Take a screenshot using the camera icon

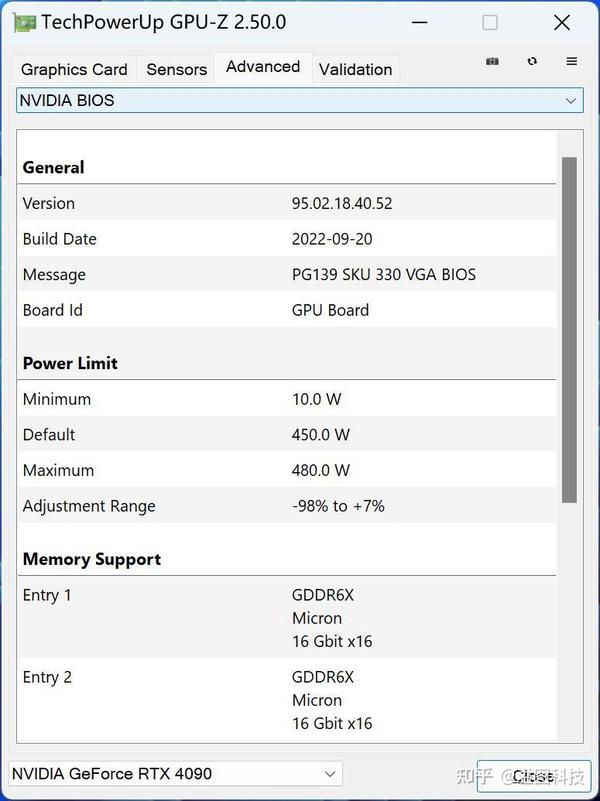(492, 61)
